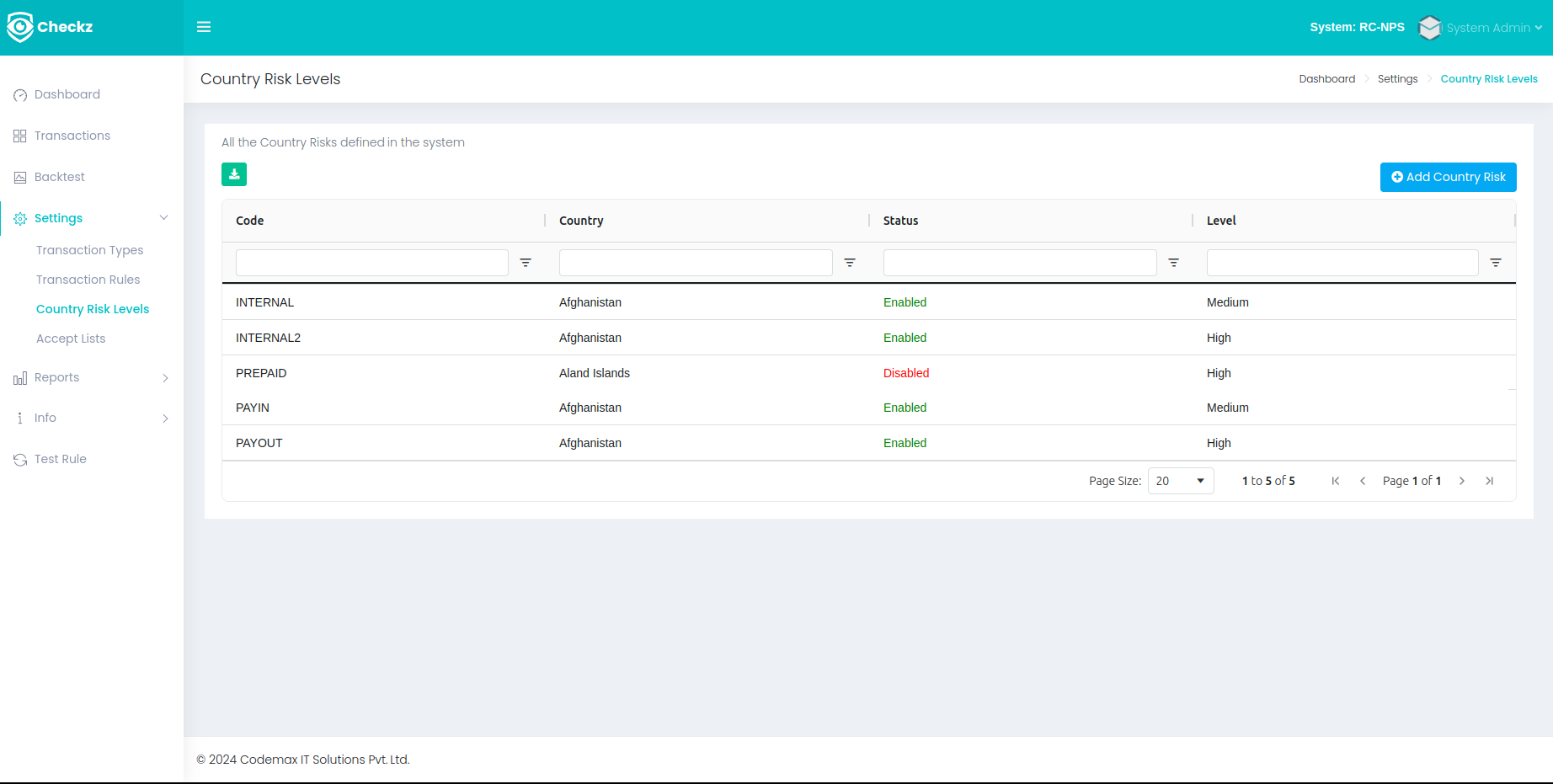Open the Page Size dropdown
1553x784 pixels.
coord(1181,481)
